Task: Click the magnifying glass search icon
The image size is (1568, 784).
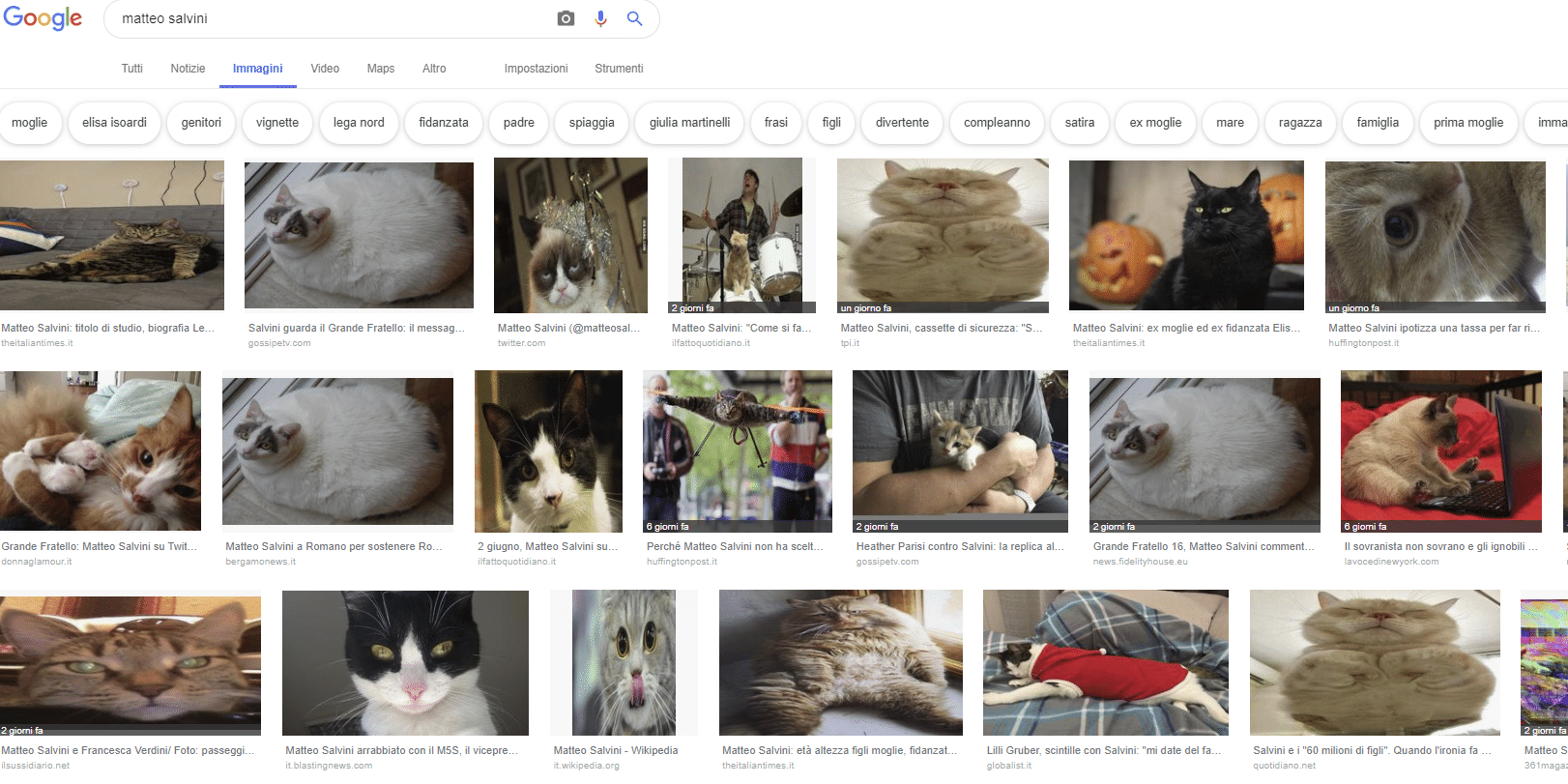Action: pos(634,18)
